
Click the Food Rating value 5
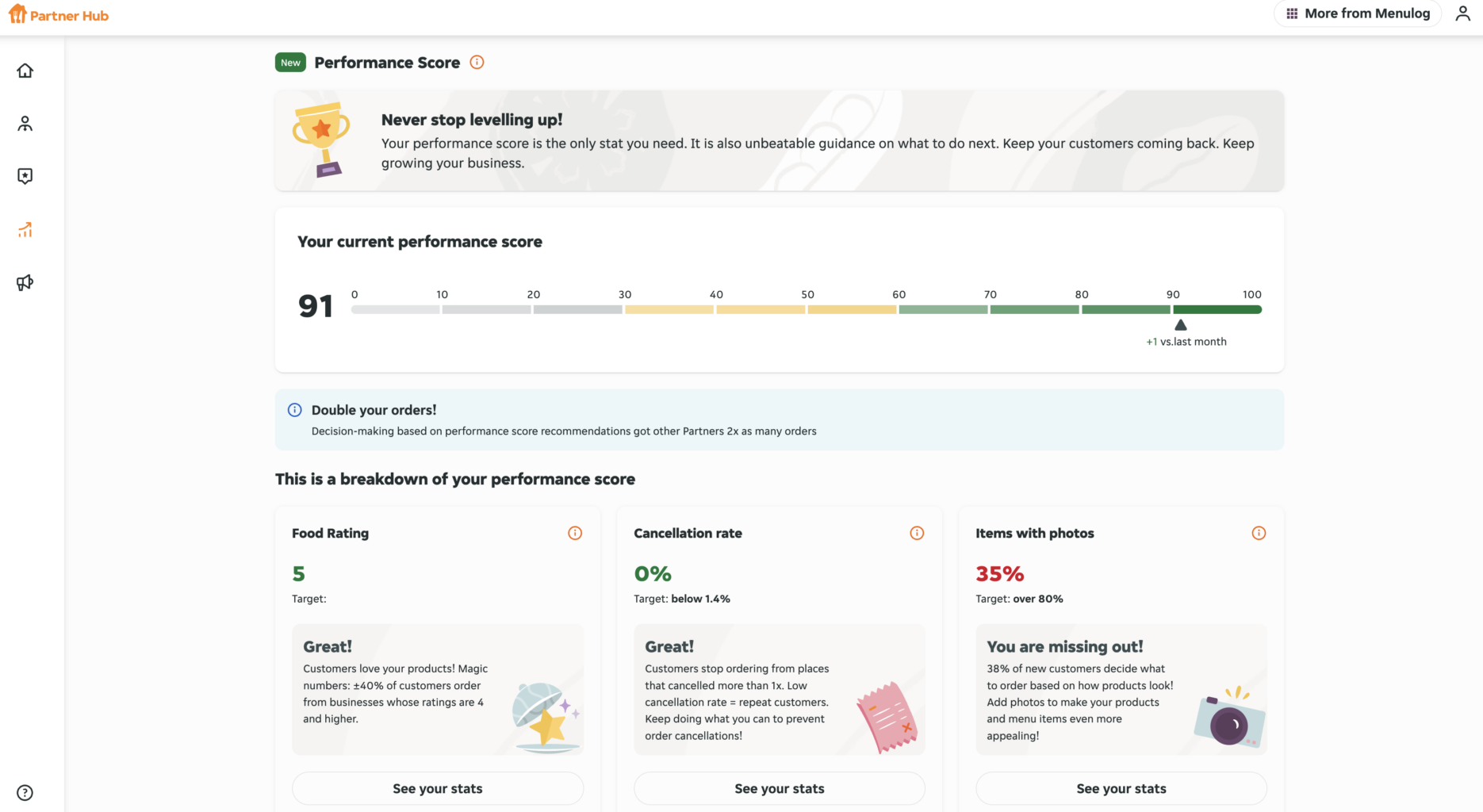298,573
